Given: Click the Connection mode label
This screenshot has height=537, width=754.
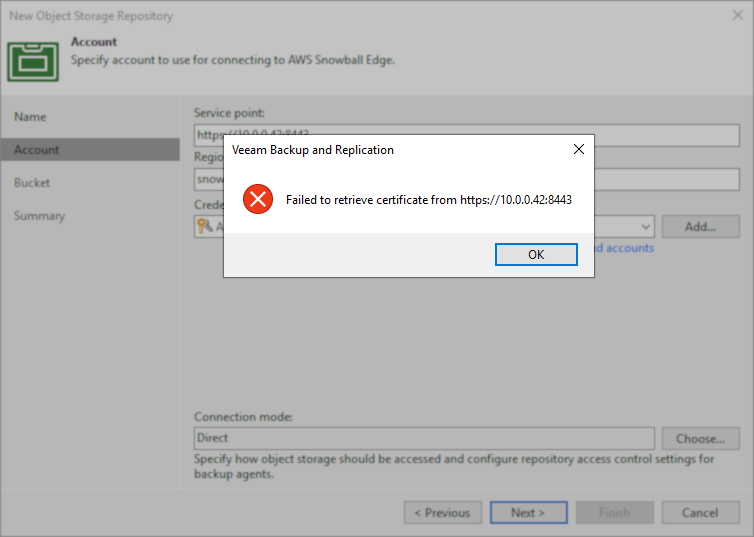Looking at the screenshot, I should tap(243, 416).
